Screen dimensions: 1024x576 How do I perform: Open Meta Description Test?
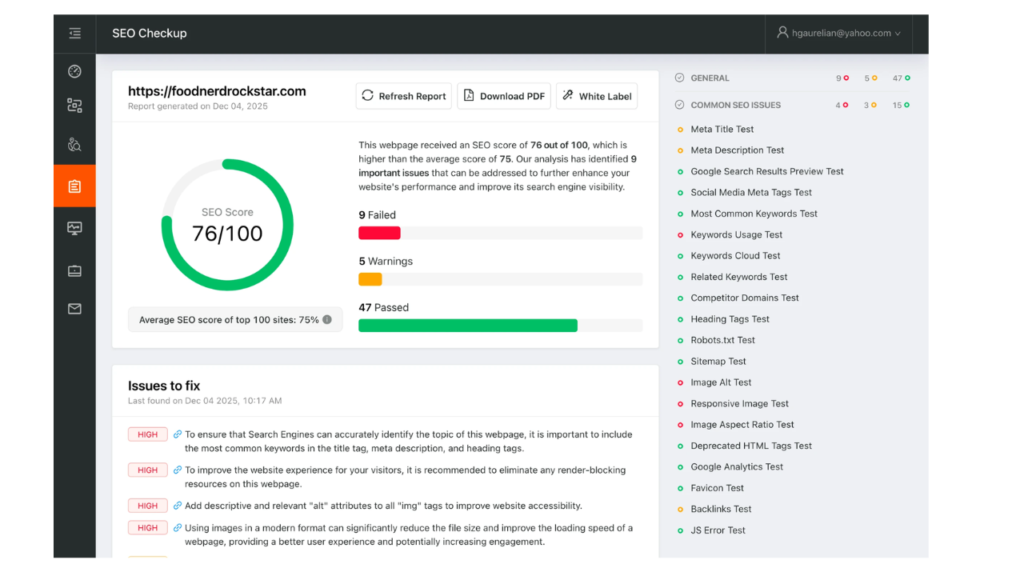(x=737, y=150)
